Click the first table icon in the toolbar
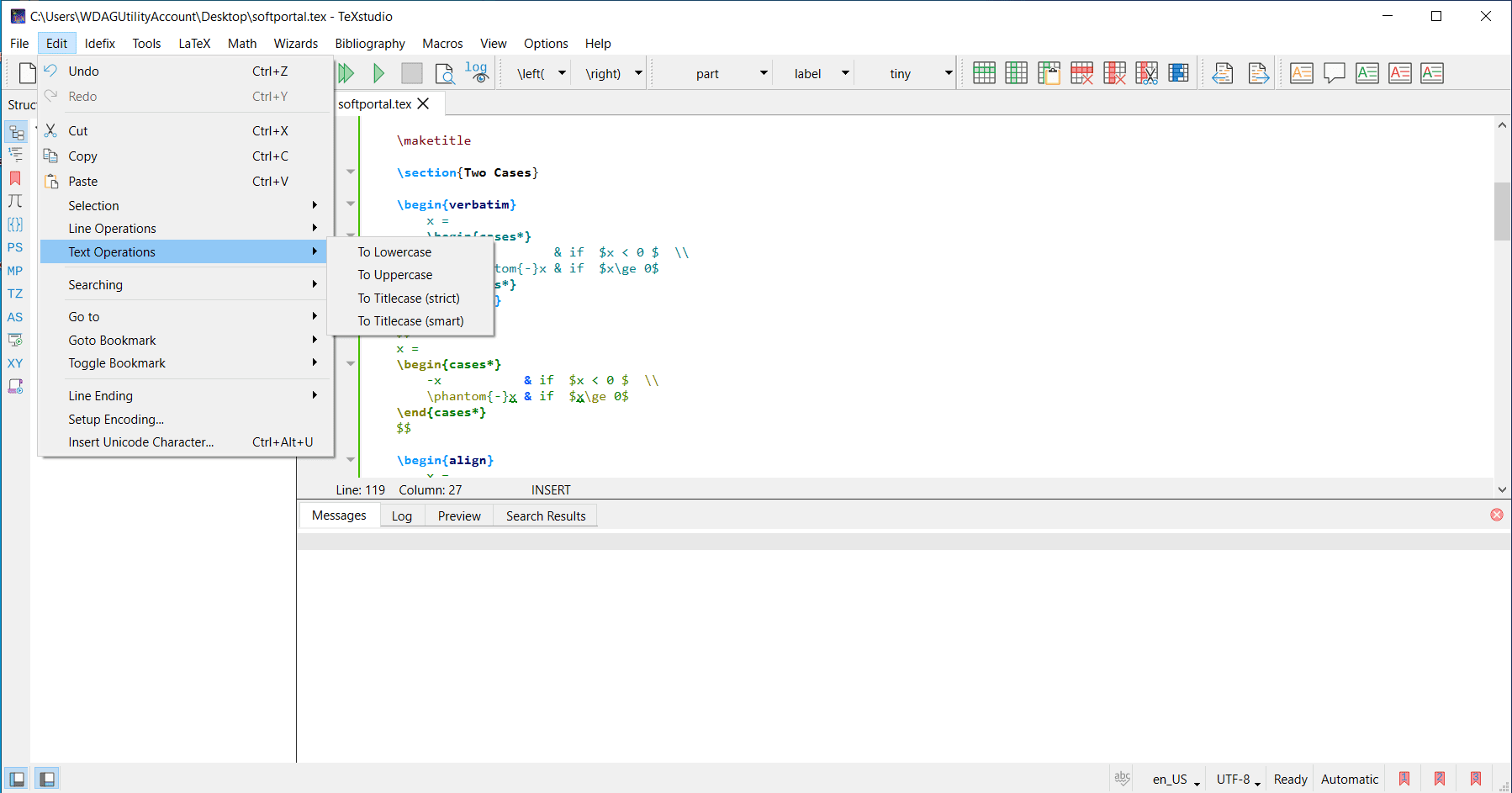The image size is (1512, 793). 984,73
